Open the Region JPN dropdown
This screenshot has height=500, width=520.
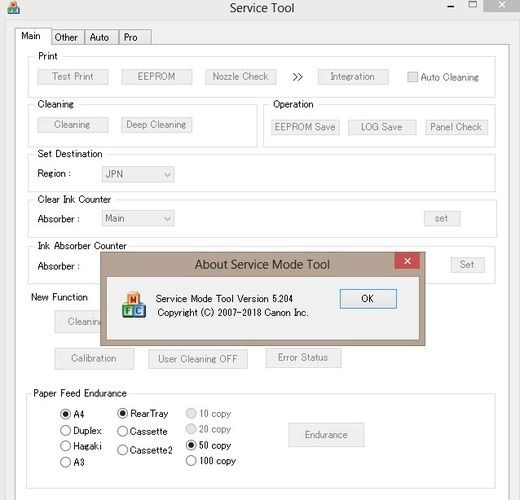(138, 174)
